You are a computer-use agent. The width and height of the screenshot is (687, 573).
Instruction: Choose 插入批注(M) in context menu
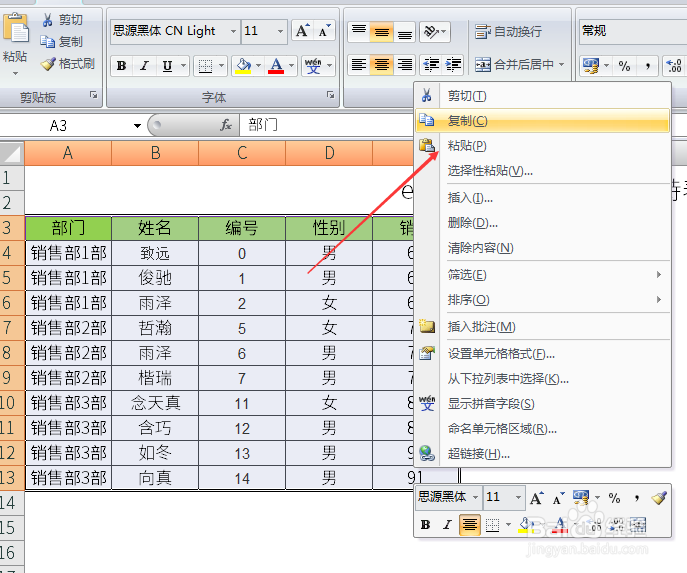pyautogui.click(x=542, y=327)
